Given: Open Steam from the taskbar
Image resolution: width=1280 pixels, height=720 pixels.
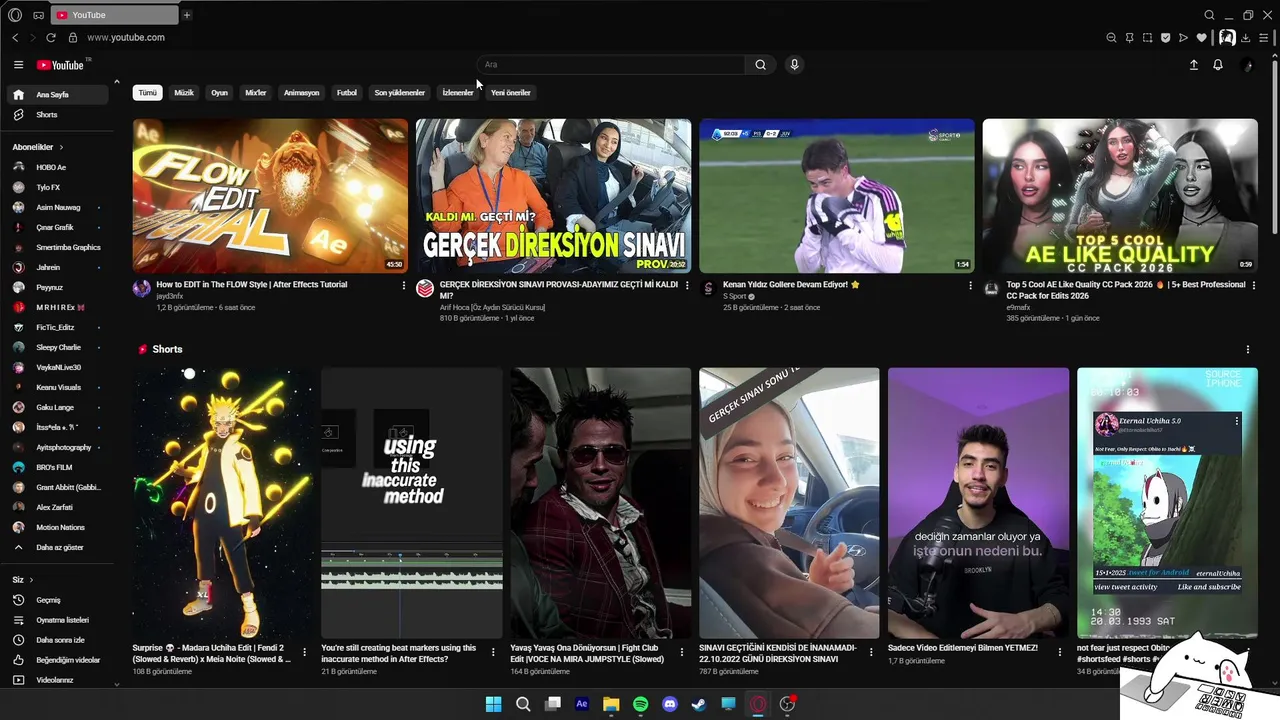Looking at the screenshot, I should tap(699, 704).
